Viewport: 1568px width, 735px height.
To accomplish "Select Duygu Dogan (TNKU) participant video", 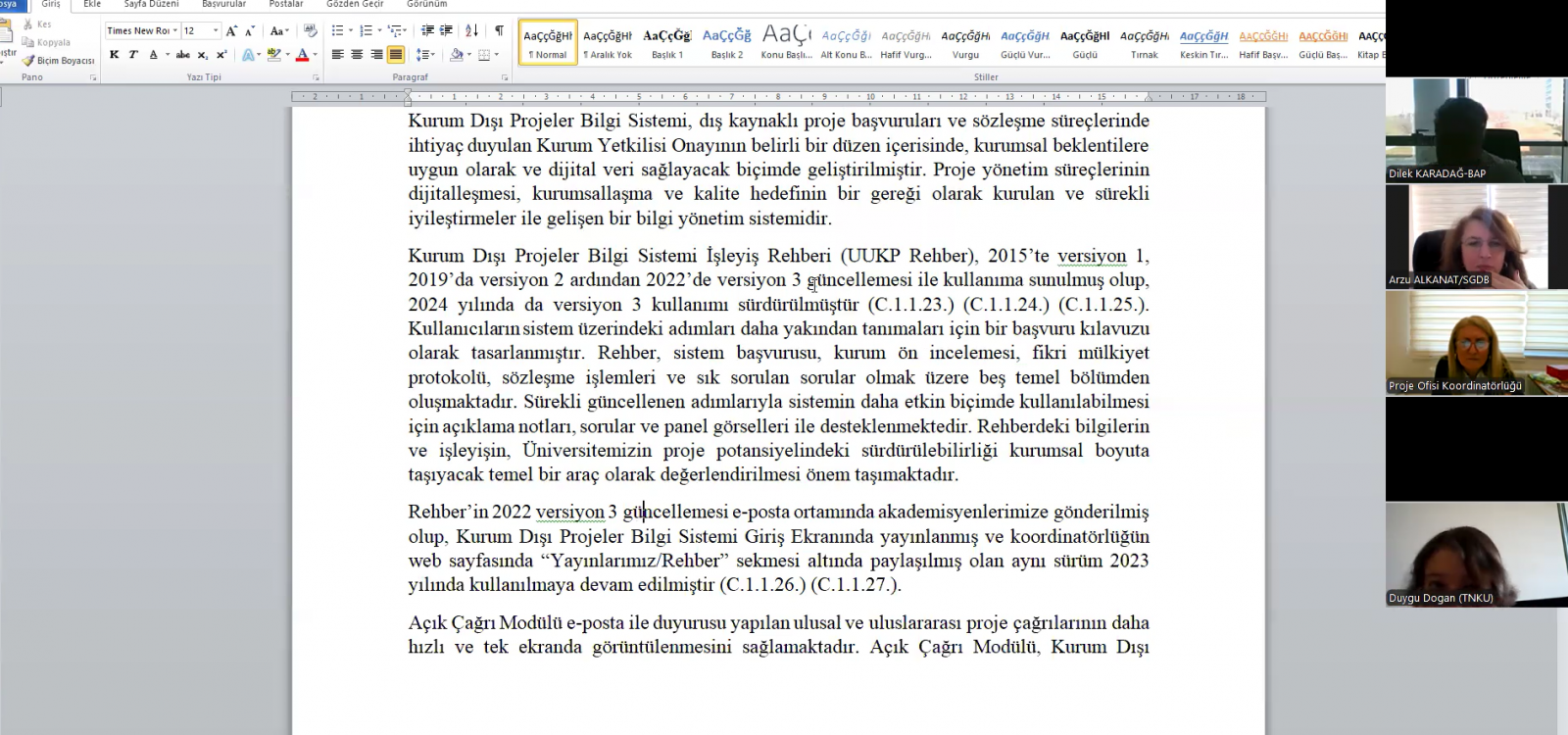I will pos(1477,555).
